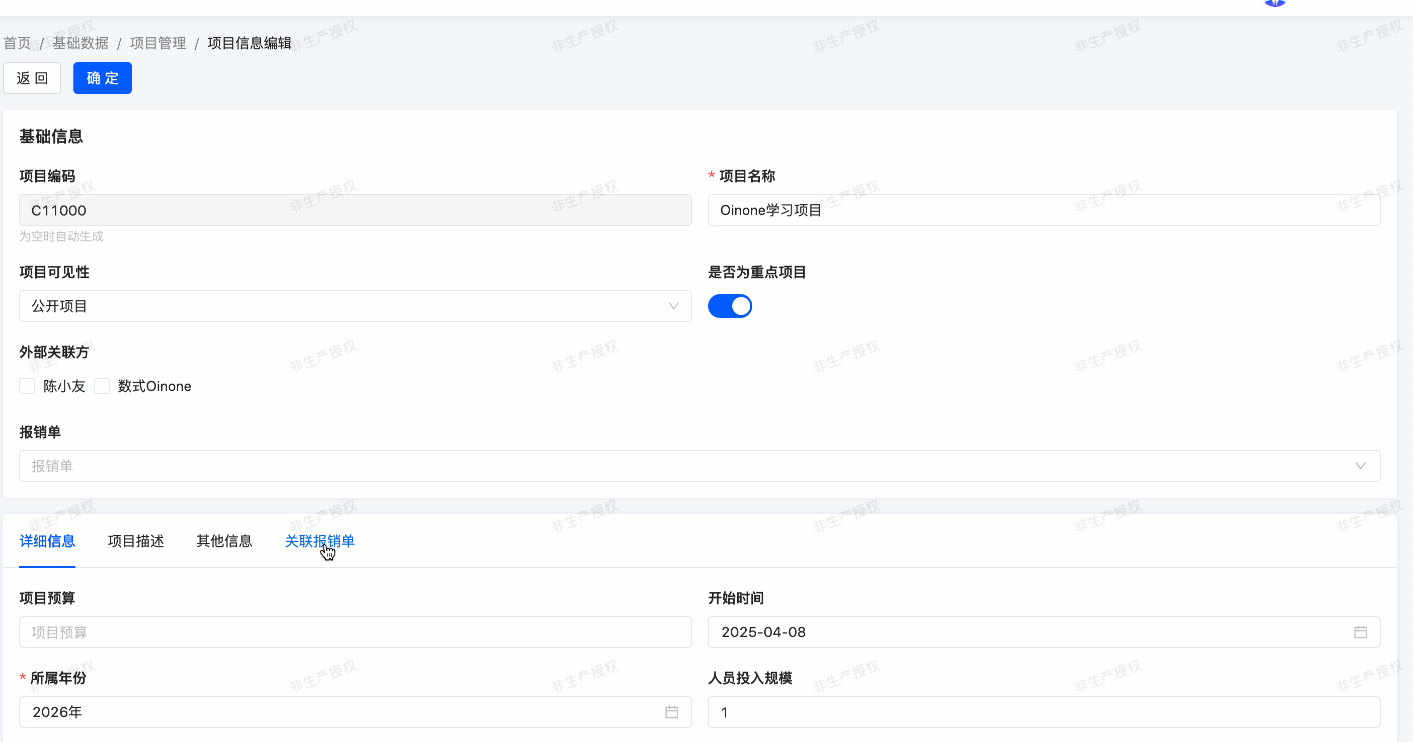
Task: Focus the 项目名称 input field
Action: tap(1043, 210)
